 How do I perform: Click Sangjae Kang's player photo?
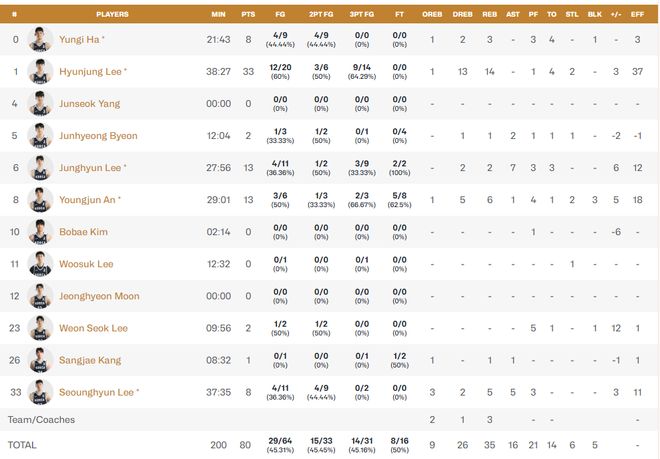pyautogui.click(x=40, y=360)
